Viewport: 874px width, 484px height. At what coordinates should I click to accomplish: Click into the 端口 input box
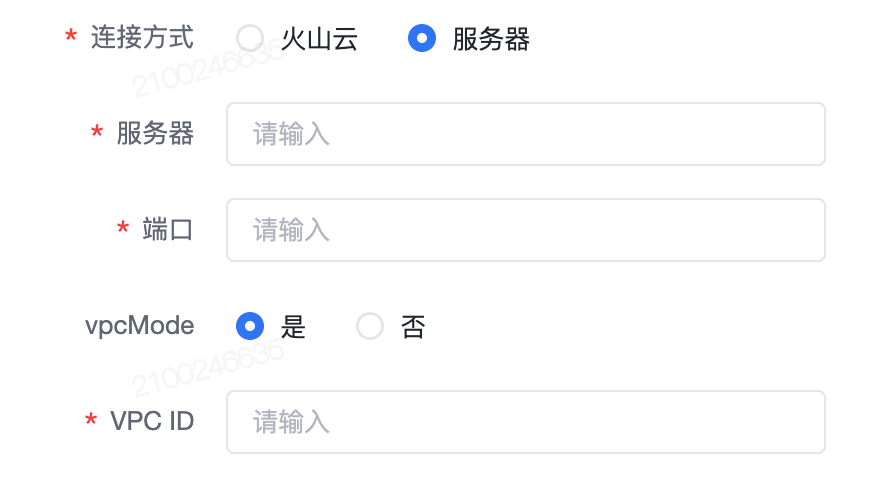tap(525, 230)
